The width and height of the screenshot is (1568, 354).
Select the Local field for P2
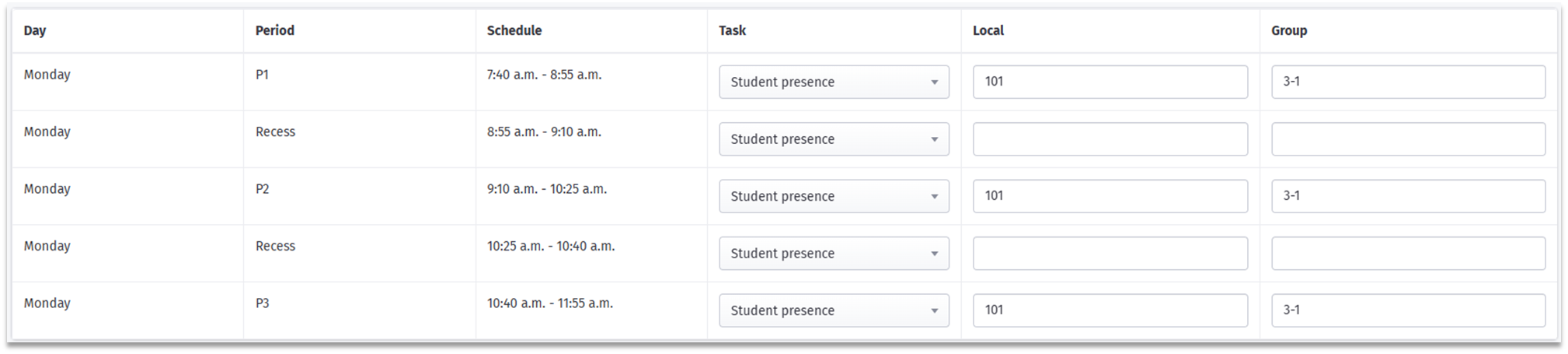[x=1110, y=196]
